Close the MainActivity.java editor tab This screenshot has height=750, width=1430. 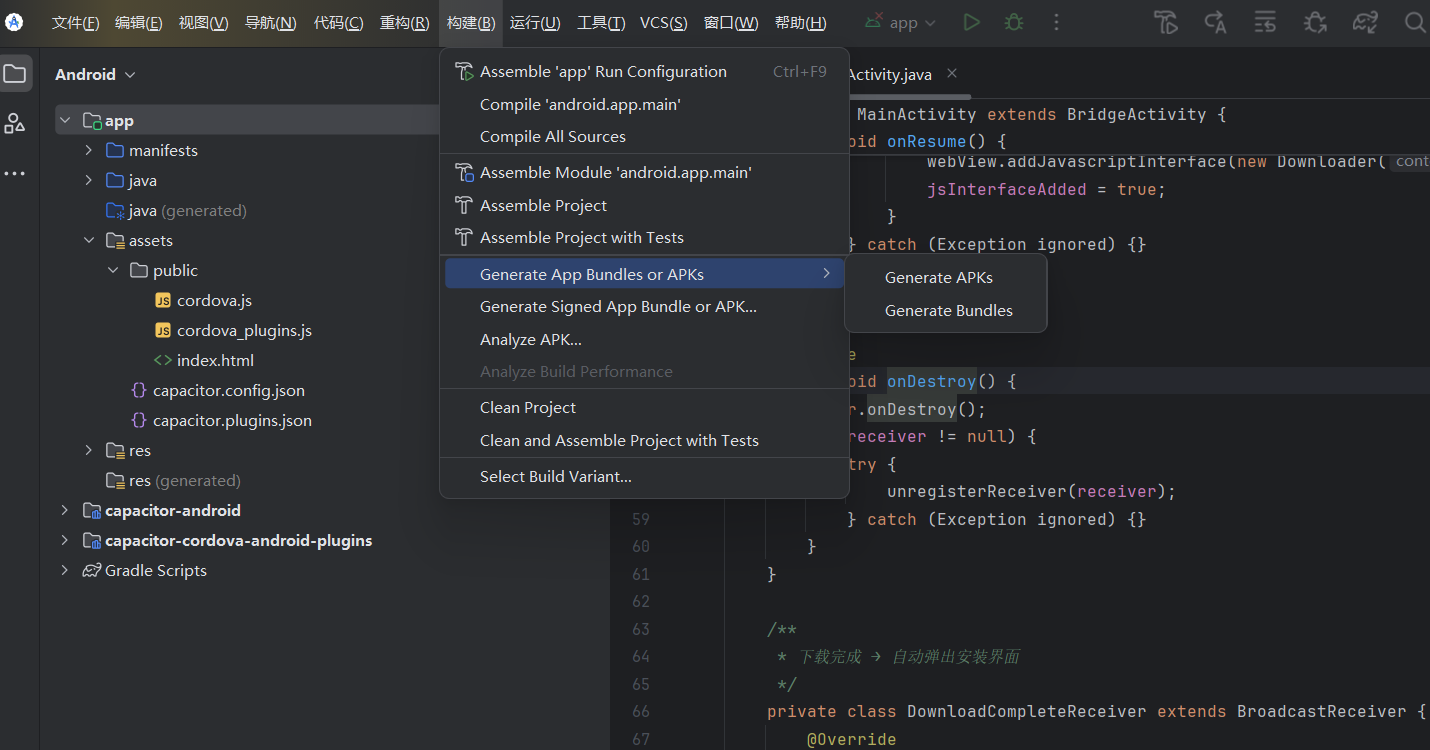(x=952, y=74)
